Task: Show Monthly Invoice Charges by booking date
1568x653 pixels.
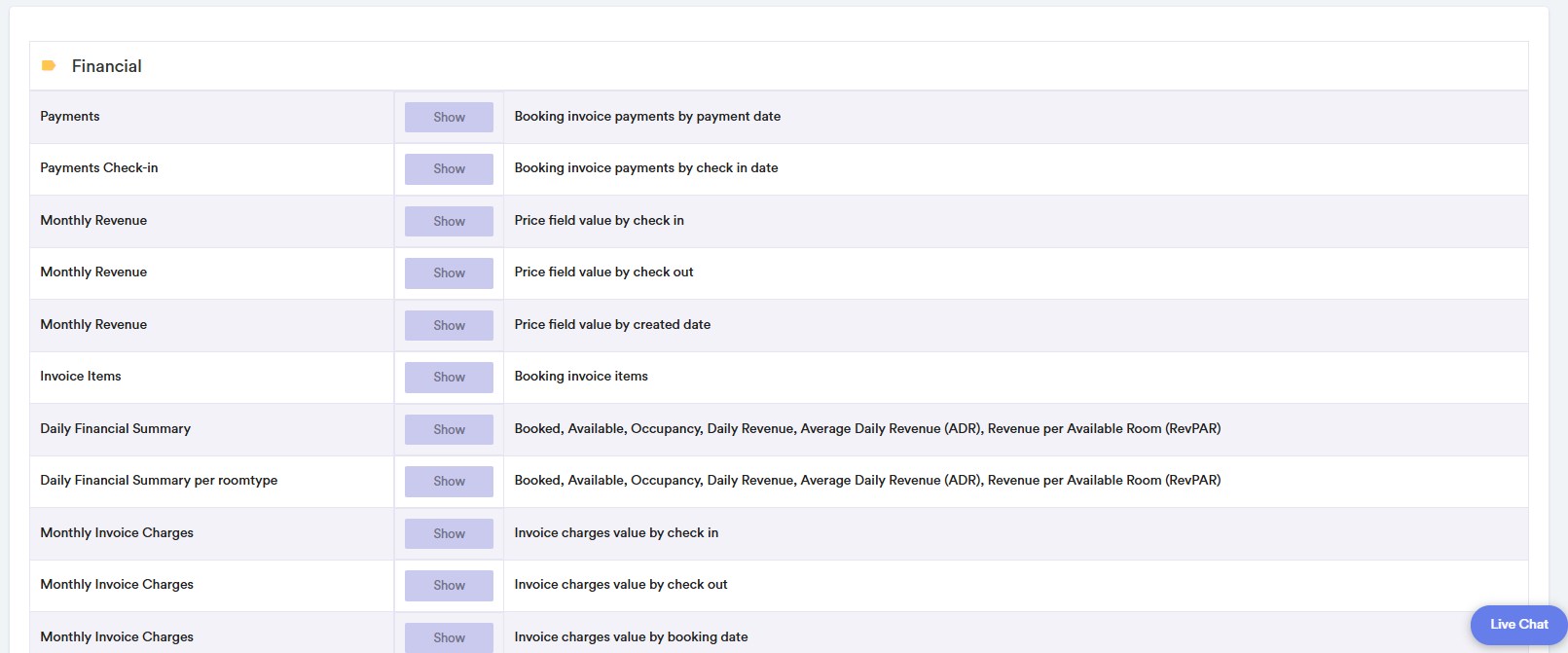Action: pyautogui.click(x=449, y=637)
